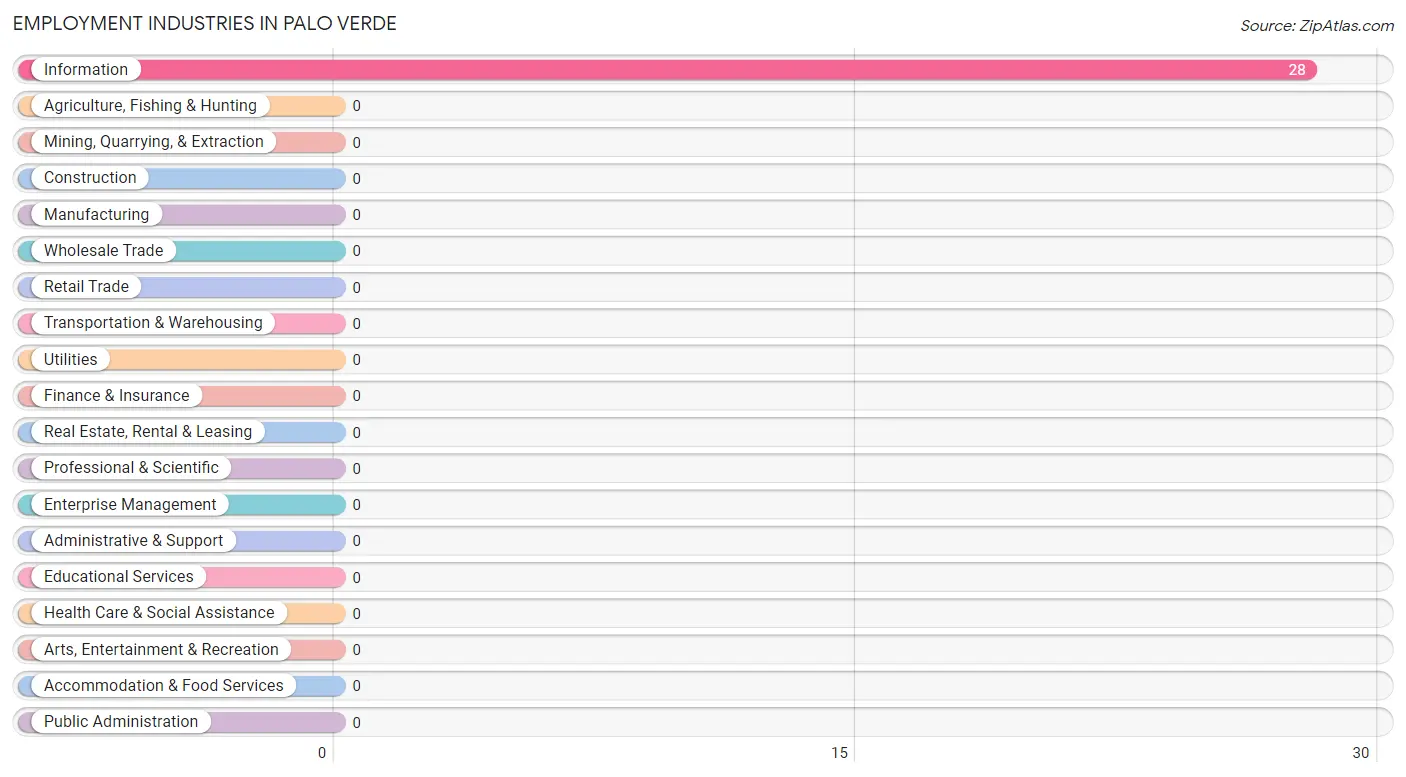The height and width of the screenshot is (777, 1406).
Task: Click the Source: ZipAtlas.com text
Action: tap(1317, 26)
